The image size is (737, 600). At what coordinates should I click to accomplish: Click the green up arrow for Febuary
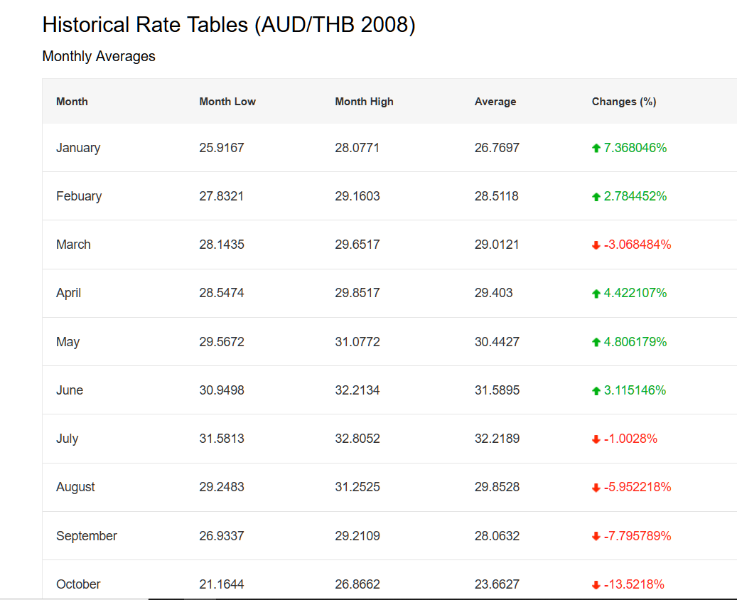pyautogui.click(x=596, y=197)
